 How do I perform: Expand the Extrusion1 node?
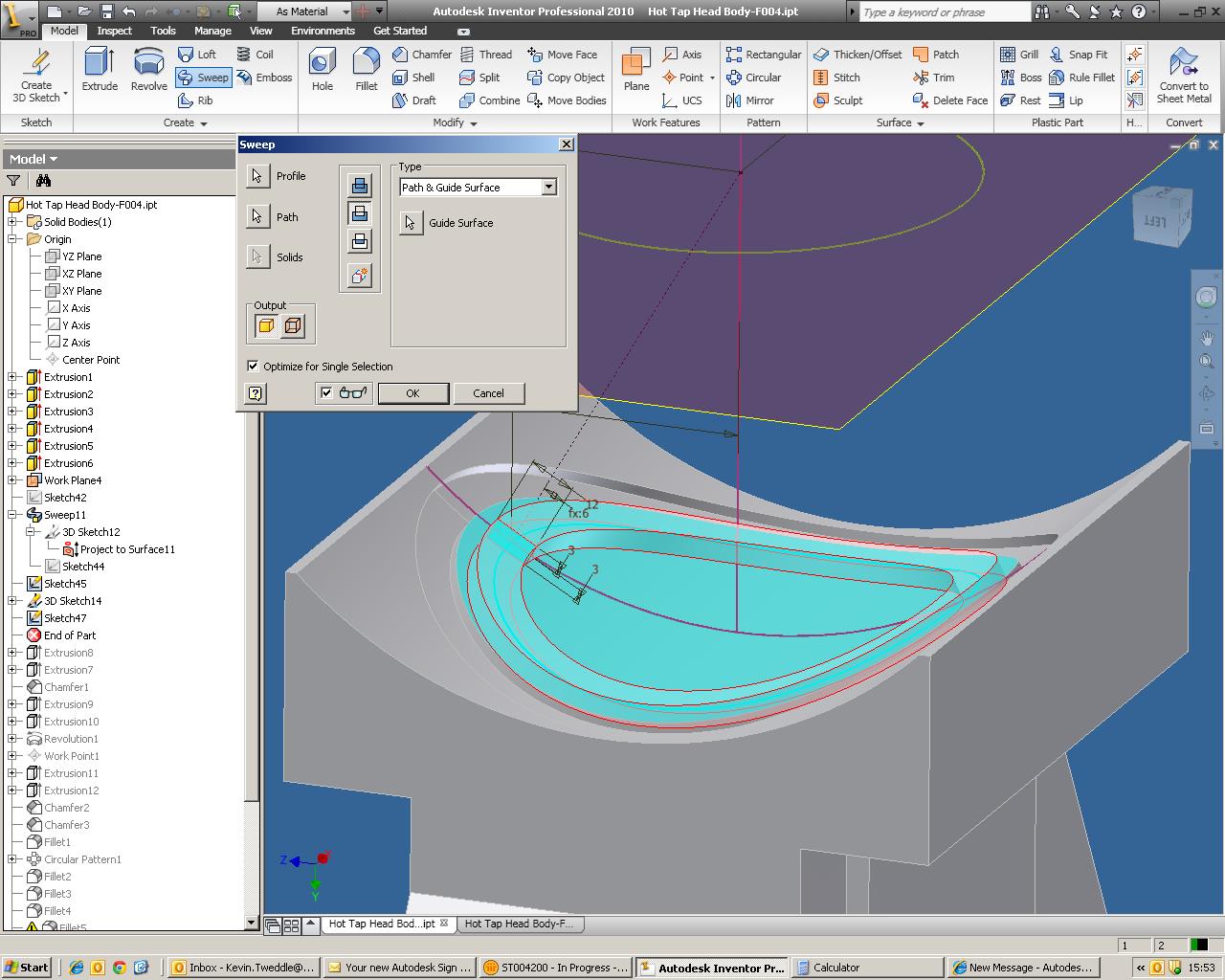[12, 377]
